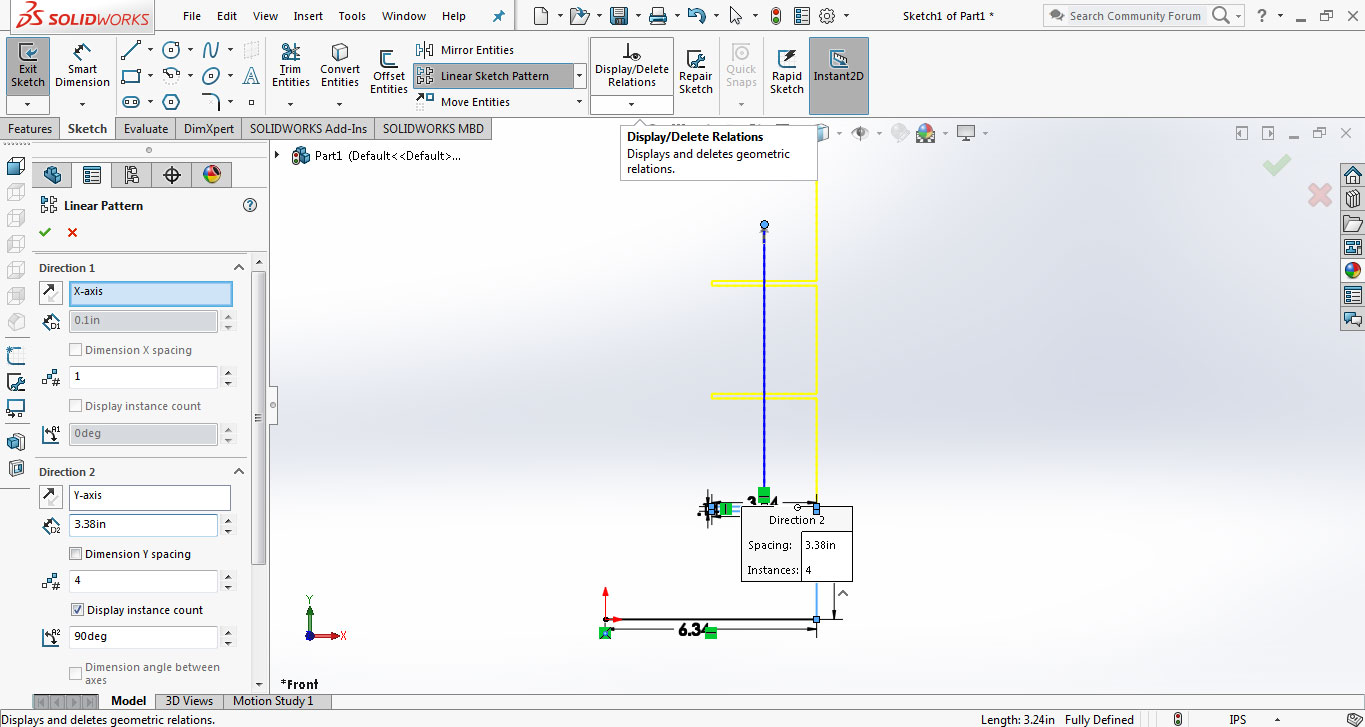Viewport: 1365px width, 727px height.
Task: Click the Linear Pattern help icon
Action: [x=250, y=205]
